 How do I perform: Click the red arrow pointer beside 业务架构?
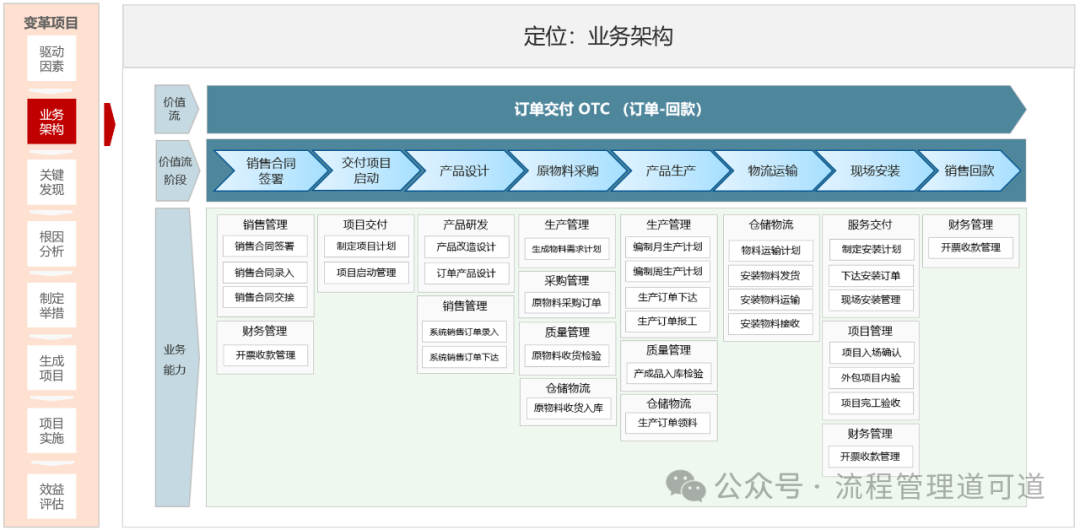[109, 123]
